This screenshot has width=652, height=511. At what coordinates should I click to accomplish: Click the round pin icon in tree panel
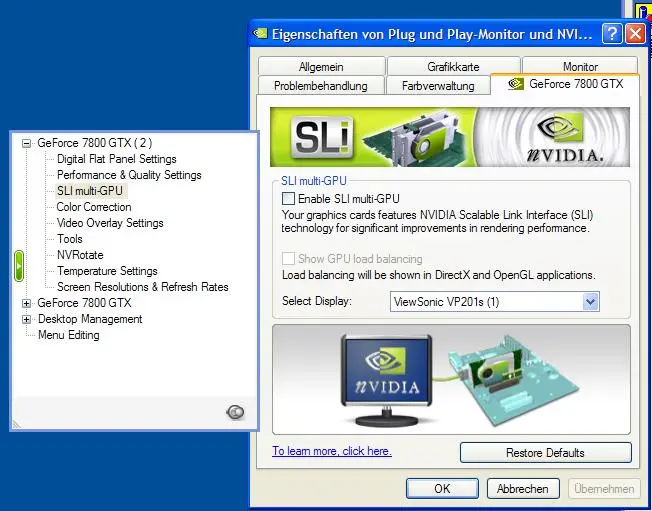coord(235,412)
